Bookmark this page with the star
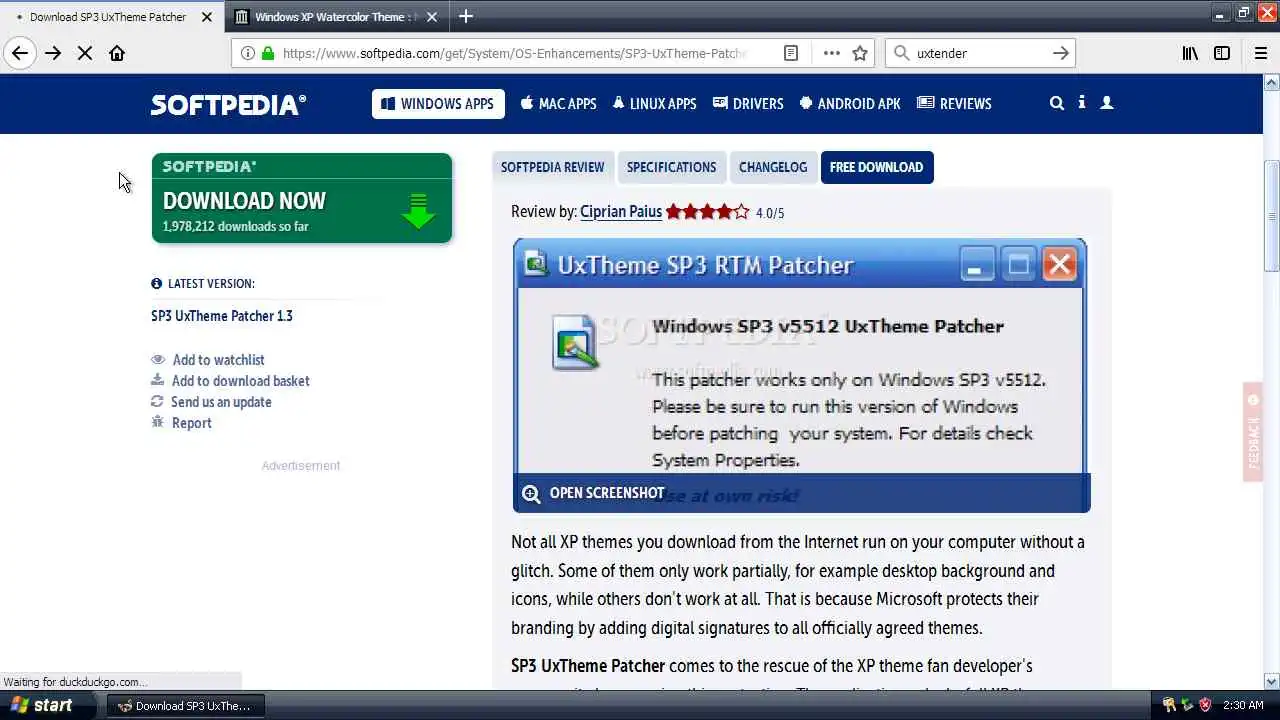This screenshot has height=720, width=1280. [860, 53]
